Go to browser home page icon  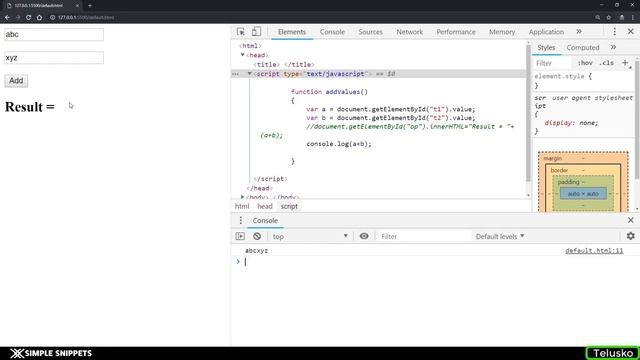[x=39, y=18]
